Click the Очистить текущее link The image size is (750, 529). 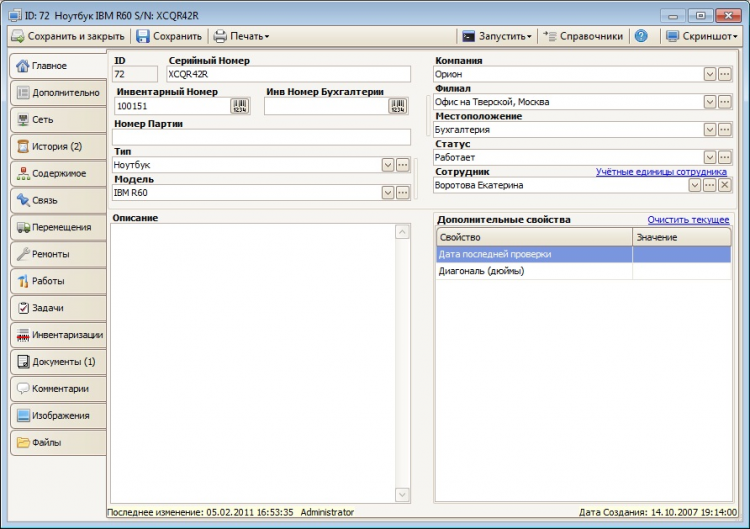click(688, 220)
